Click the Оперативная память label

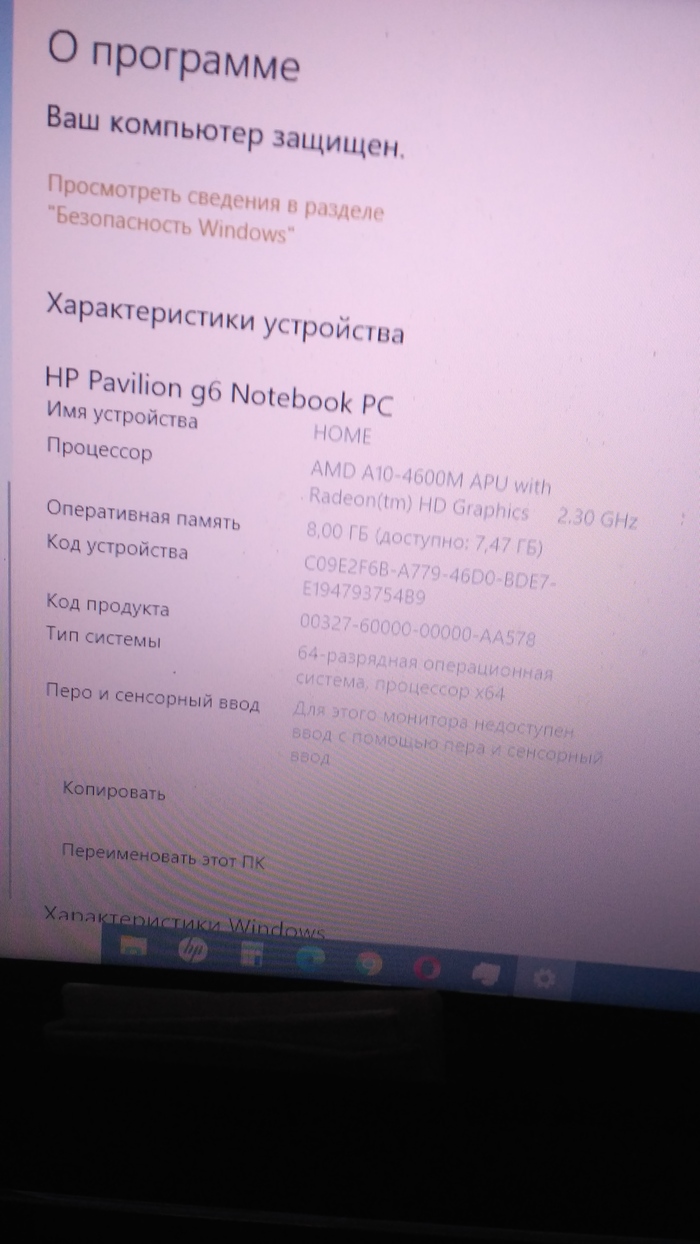click(x=143, y=514)
